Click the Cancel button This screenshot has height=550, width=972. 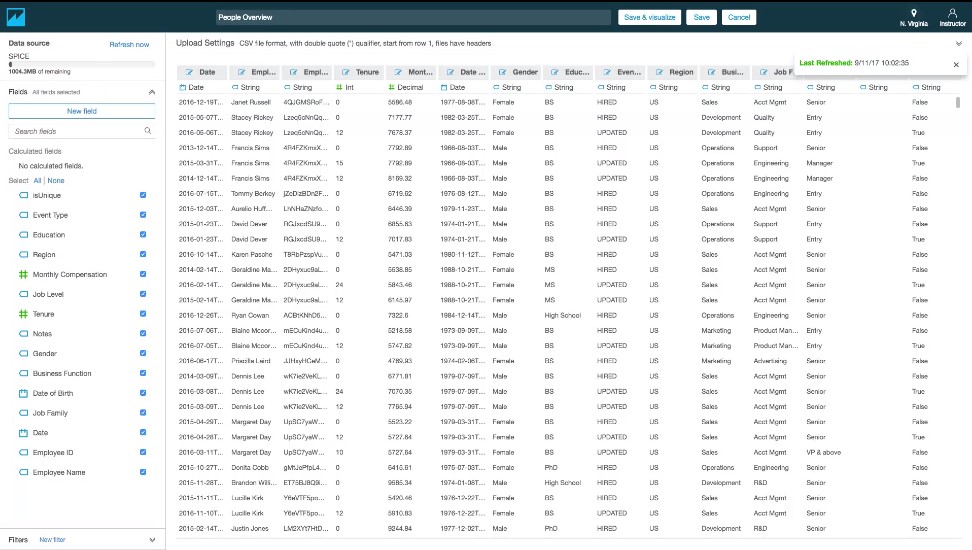coord(739,17)
